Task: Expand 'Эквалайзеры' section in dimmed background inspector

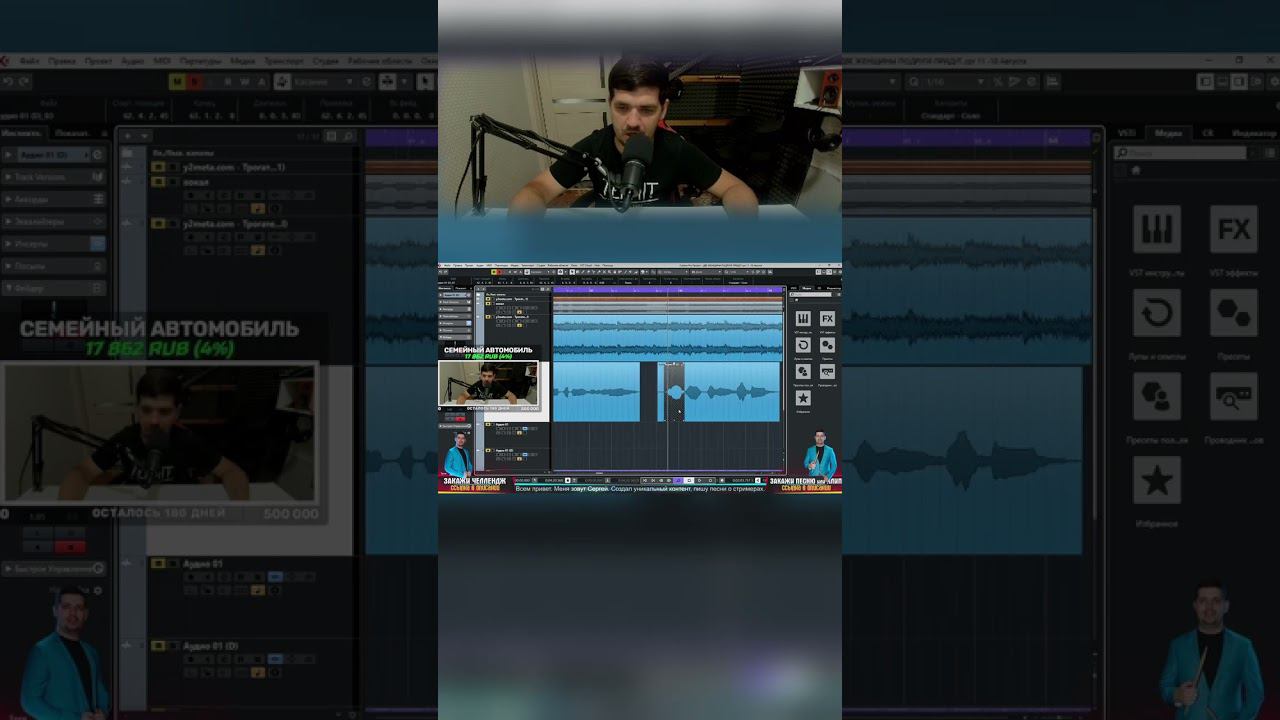Action: click(53, 221)
